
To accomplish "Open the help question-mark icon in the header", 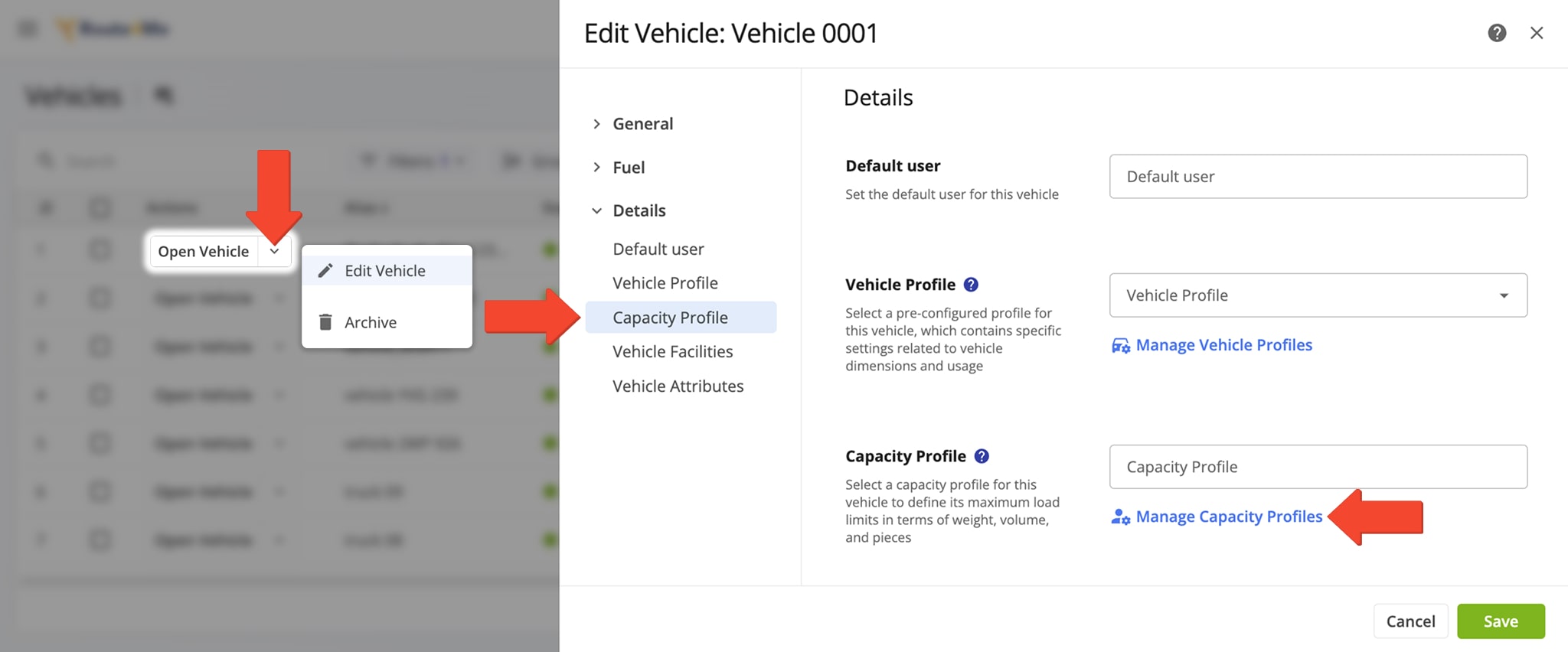I will pyautogui.click(x=1497, y=33).
